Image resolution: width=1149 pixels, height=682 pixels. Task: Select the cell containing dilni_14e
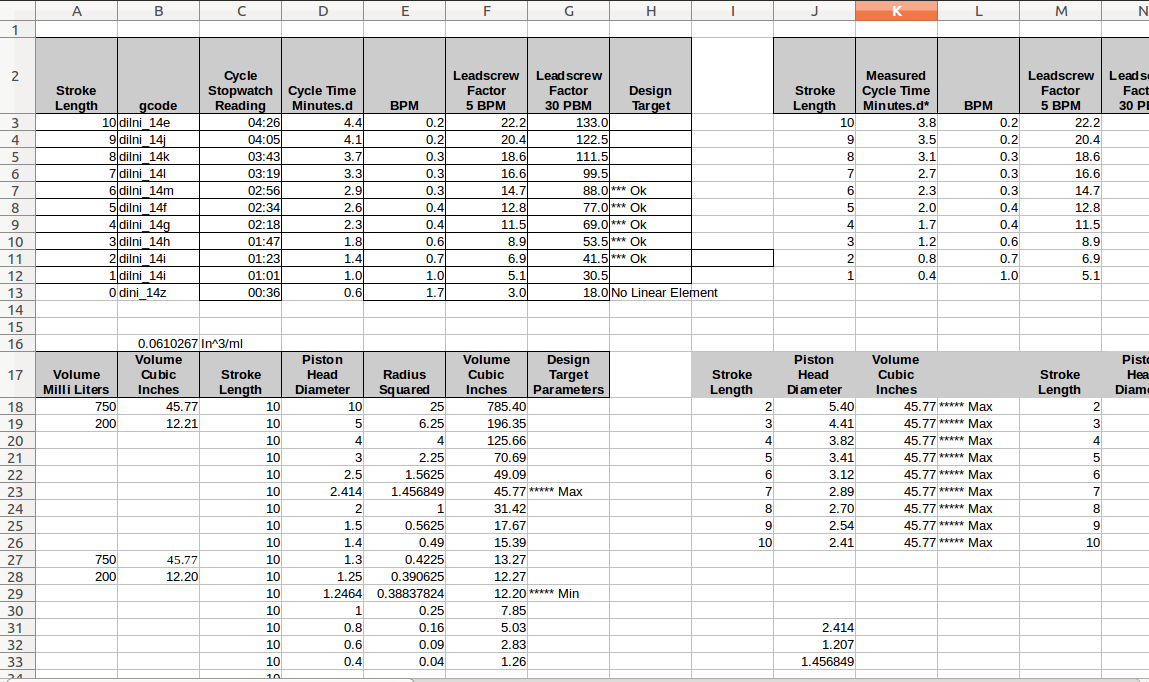158,123
